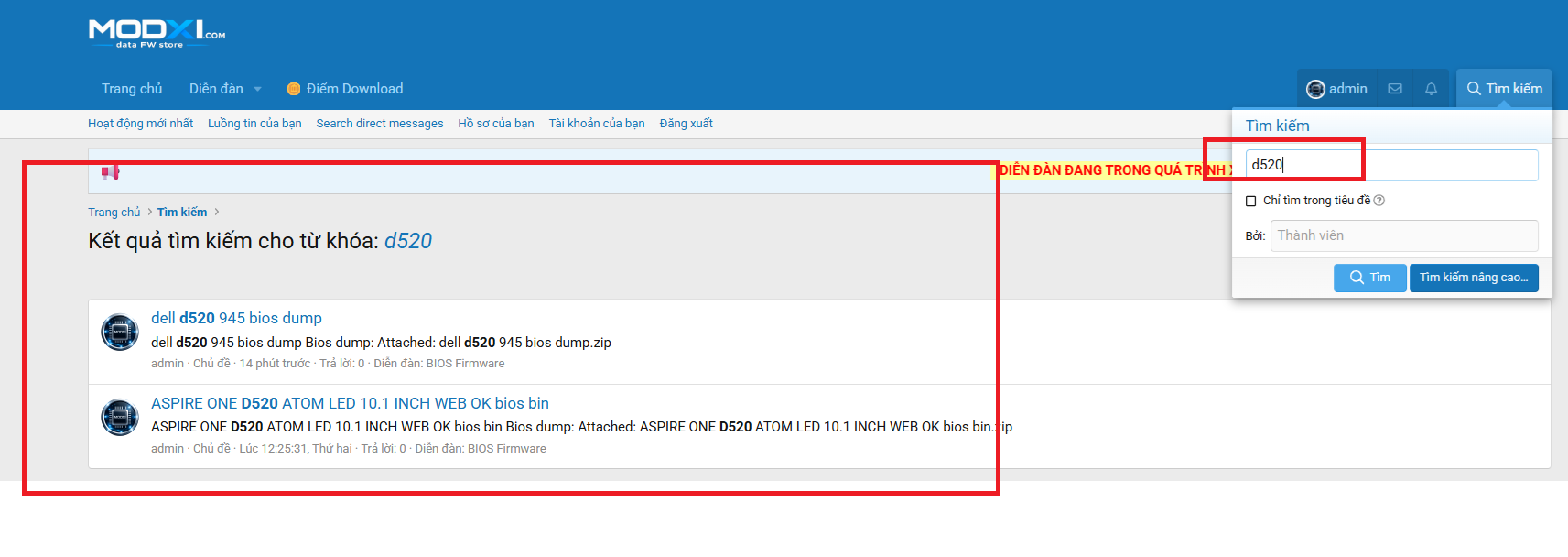Click the Thành viên member input field
The image size is (1568, 557).
point(1404,235)
